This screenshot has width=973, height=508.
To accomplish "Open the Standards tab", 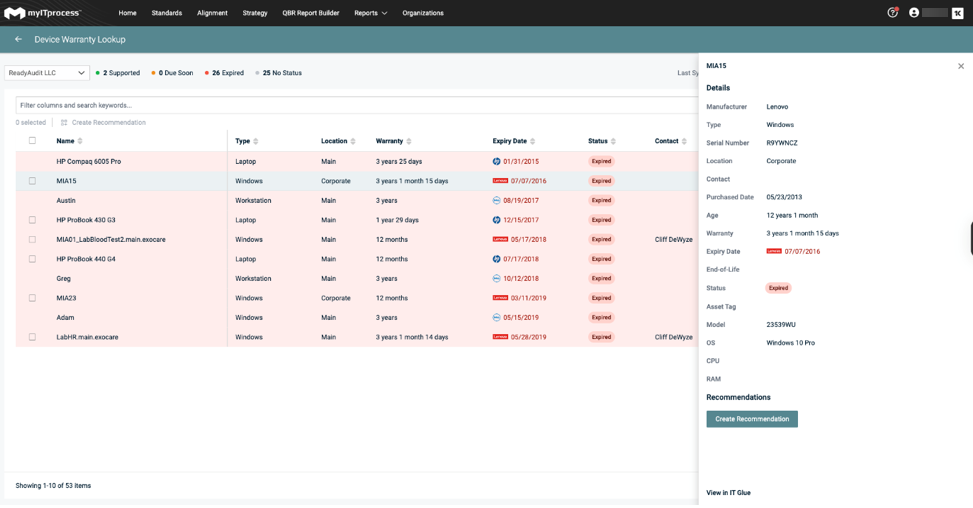I will point(167,13).
